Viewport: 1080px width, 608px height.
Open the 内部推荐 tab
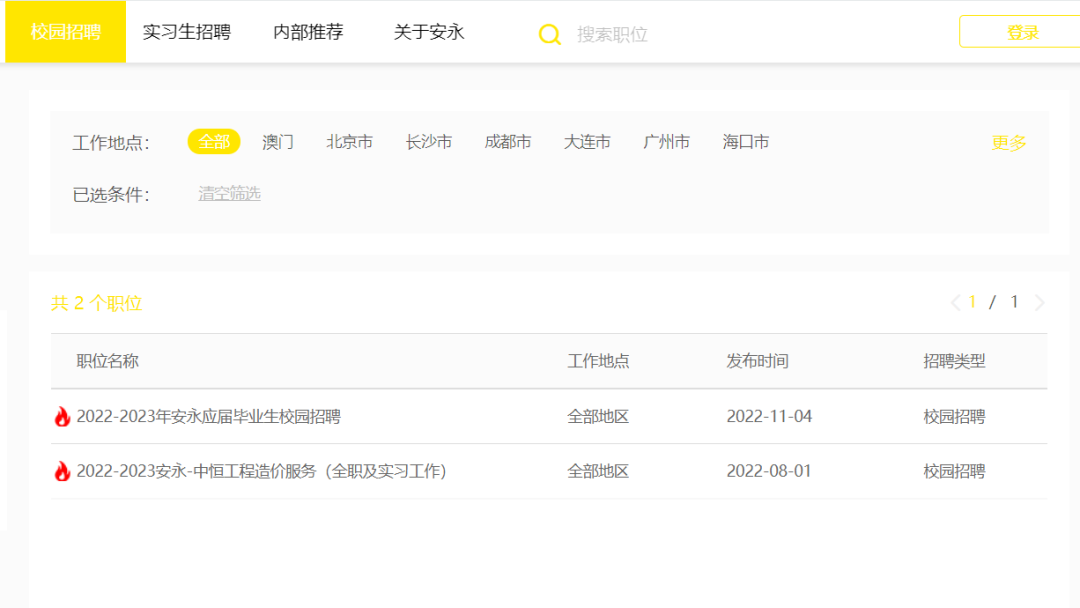click(308, 32)
